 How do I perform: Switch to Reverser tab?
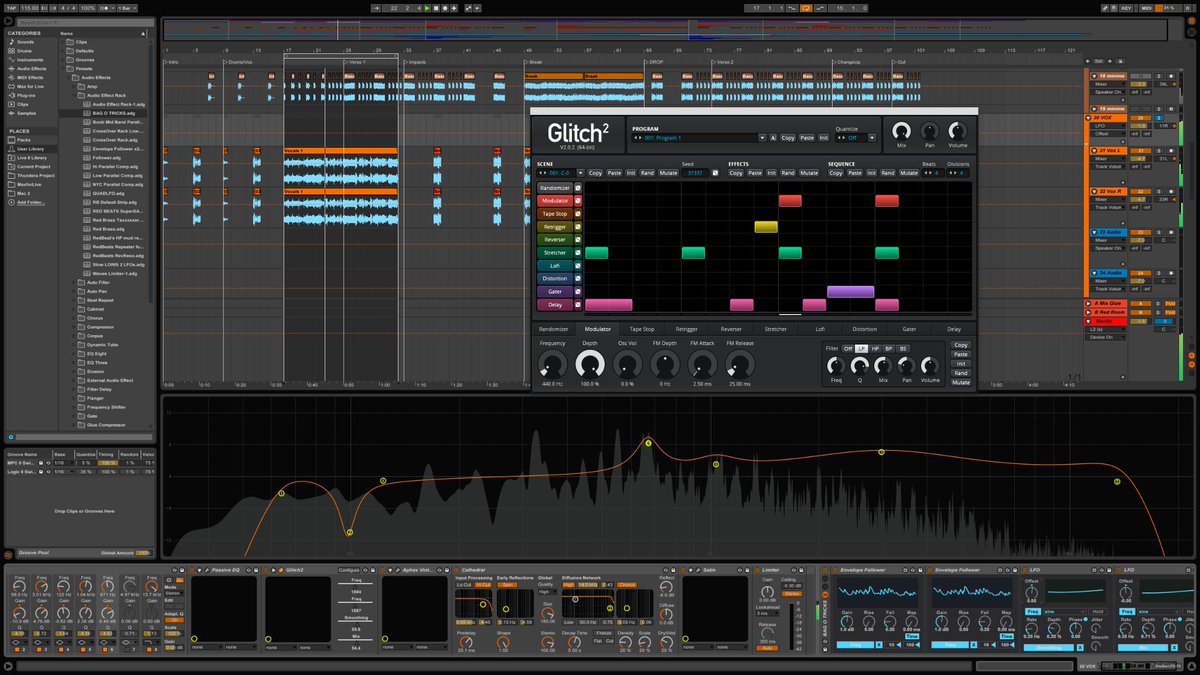(x=731, y=329)
